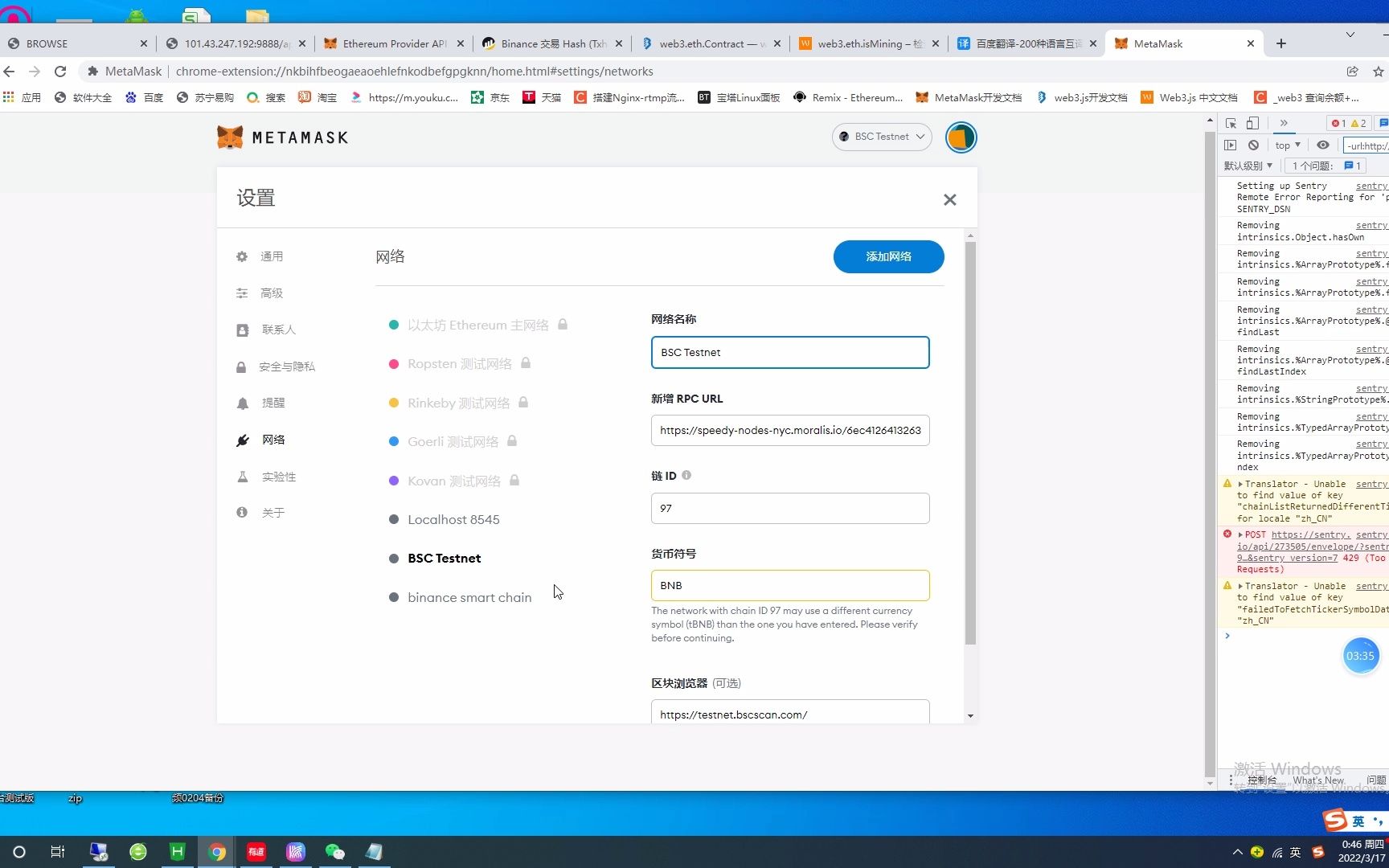Switch to the BROWSE tab
1389x868 pixels.
(77, 43)
